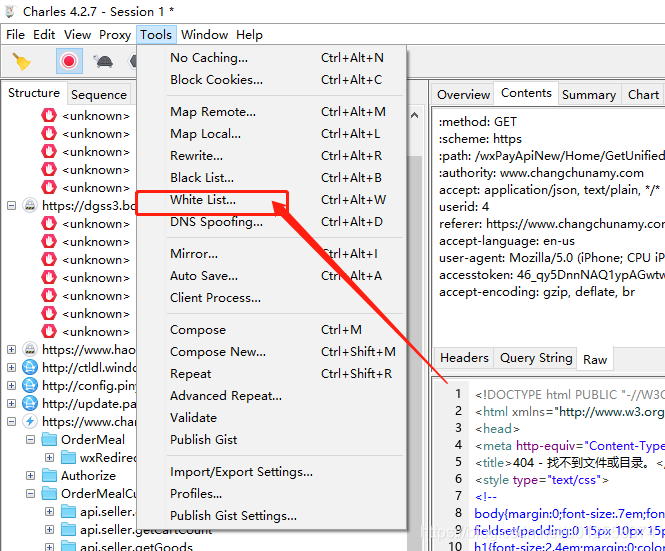Open the Help menu

tap(249, 35)
